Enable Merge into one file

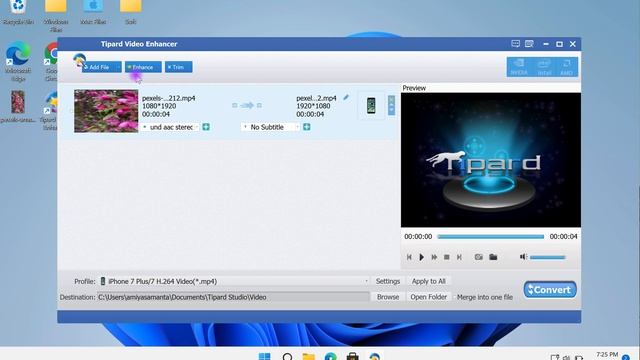[484, 297]
